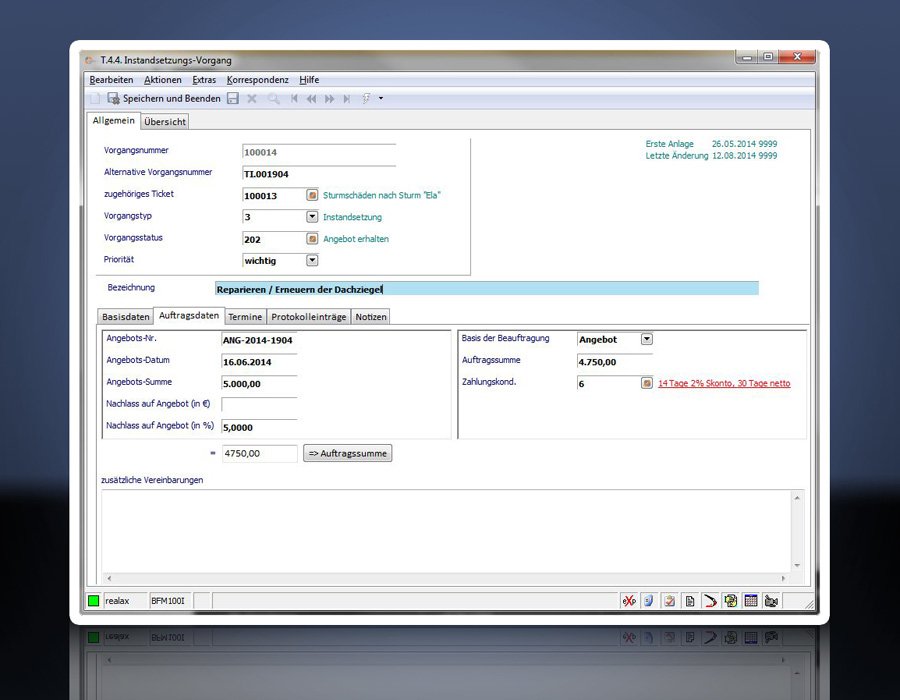900x700 pixels.
Task: Click the video camera status bar icon
Action: coord(771,601)
